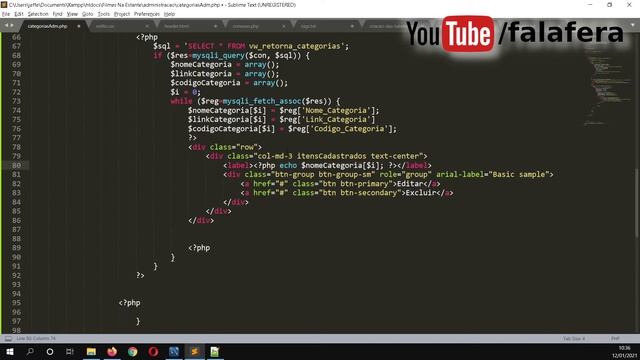Screen dimensions: 640x360
Task: Switch to the header.html tab
Action: coord(176,26)
